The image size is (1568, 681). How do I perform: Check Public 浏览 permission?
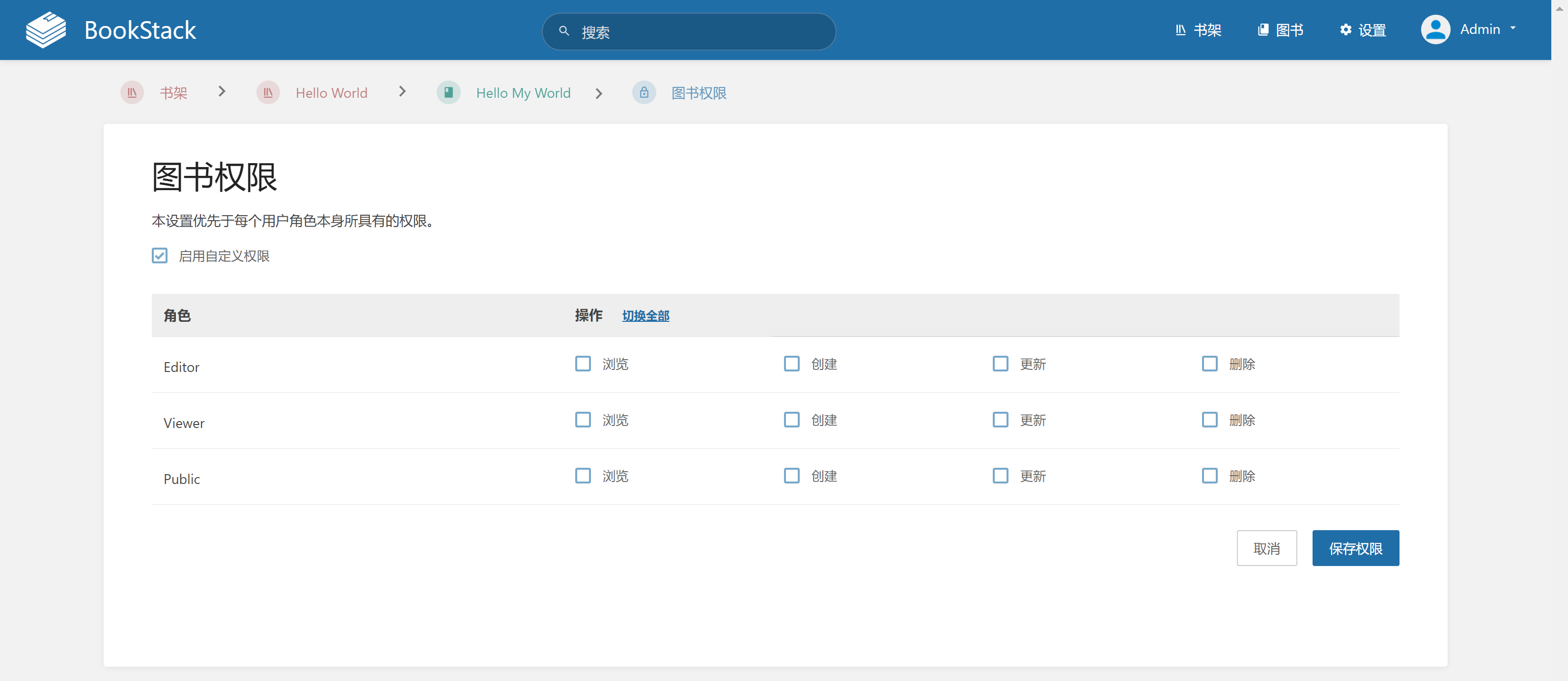[x=583, y=475]
